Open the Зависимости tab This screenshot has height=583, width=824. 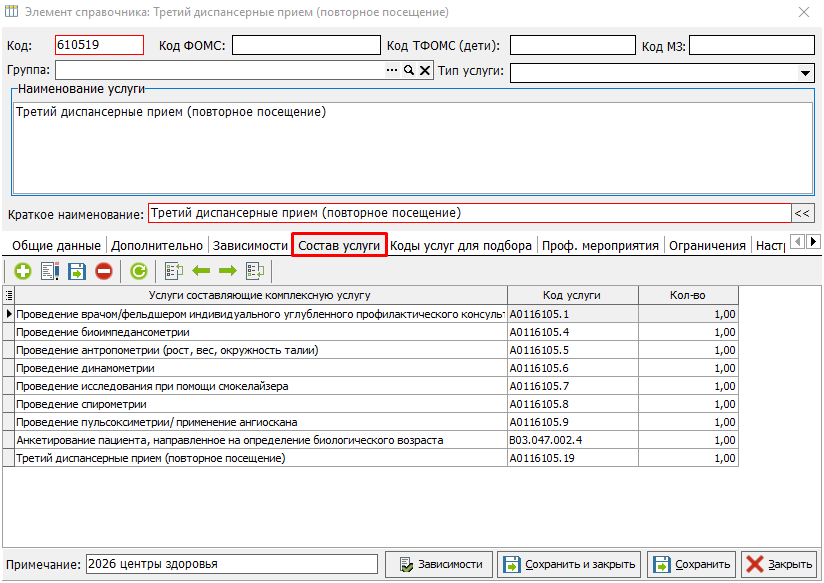(x=250, y=246)
